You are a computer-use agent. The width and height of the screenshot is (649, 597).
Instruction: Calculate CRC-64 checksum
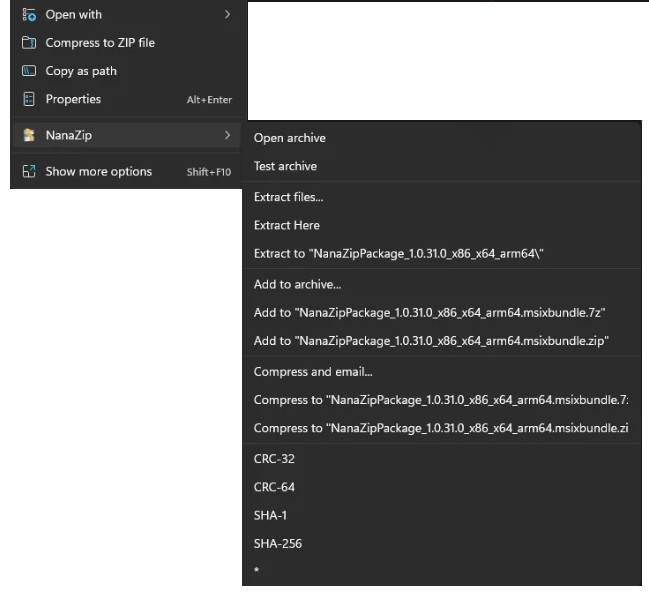[442, 487]
